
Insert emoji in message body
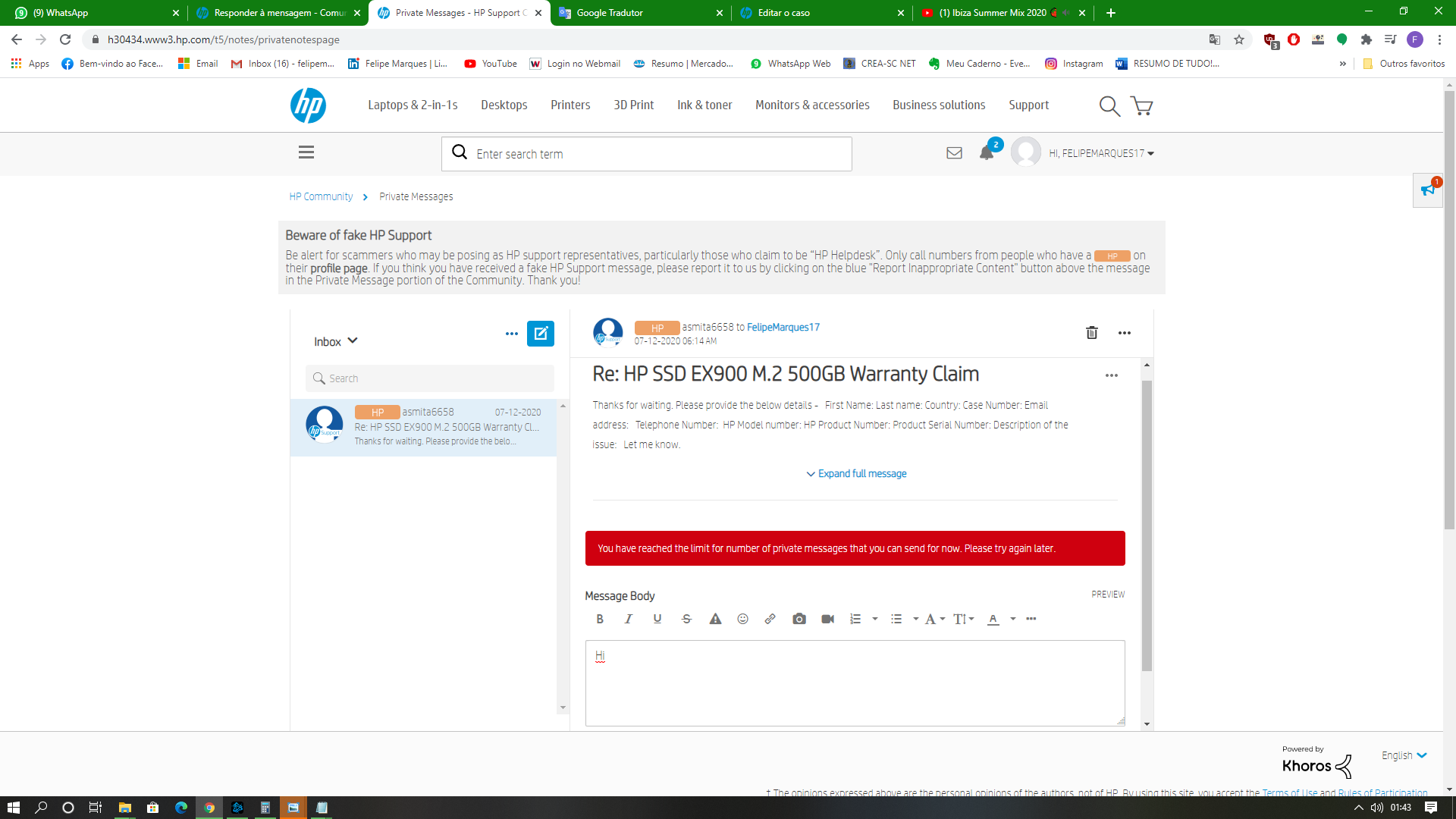click(742, 619)
